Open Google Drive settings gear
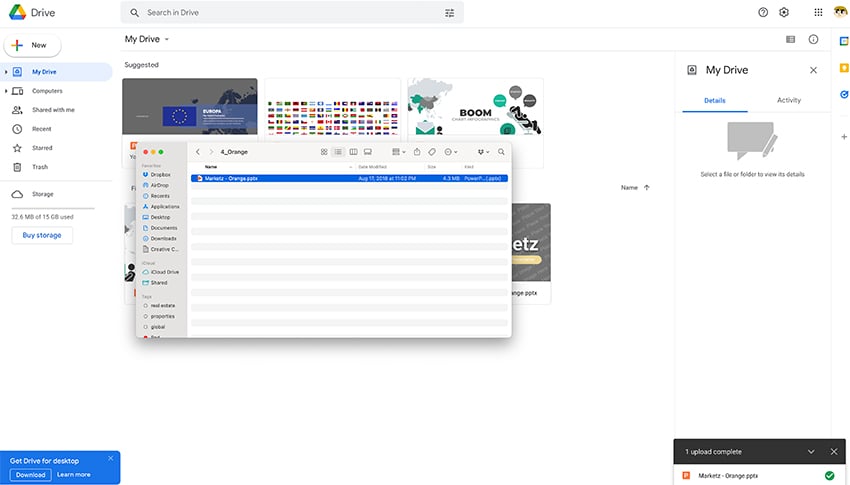Viewport: 850px width, 485px height. 784,12
